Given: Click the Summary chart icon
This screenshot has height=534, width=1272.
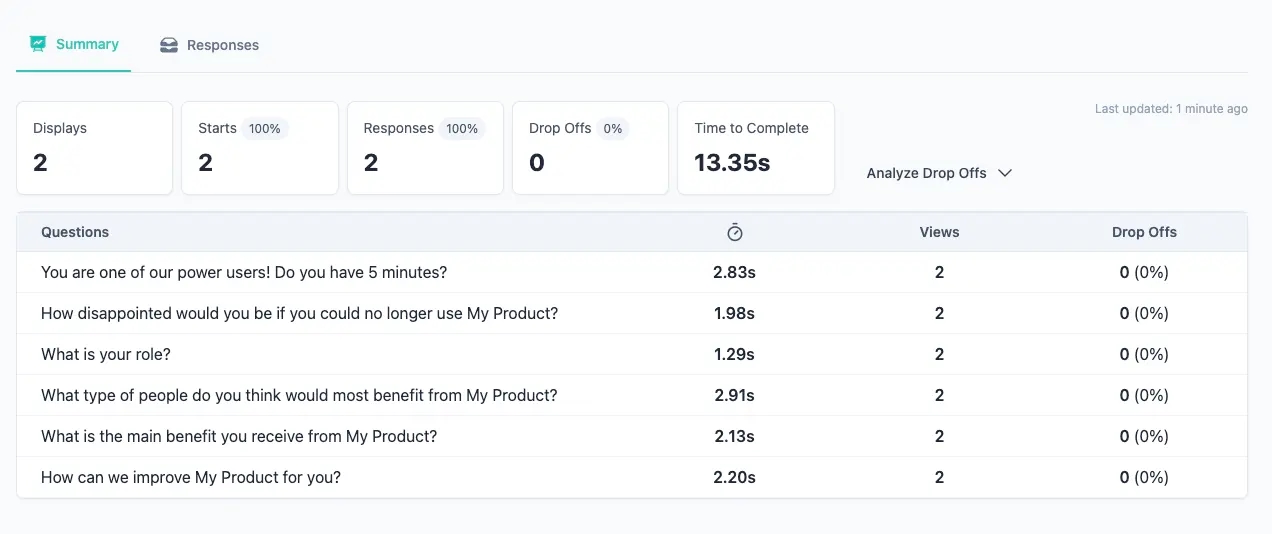Looking at the screenshot, I should [x=38, y=44].
